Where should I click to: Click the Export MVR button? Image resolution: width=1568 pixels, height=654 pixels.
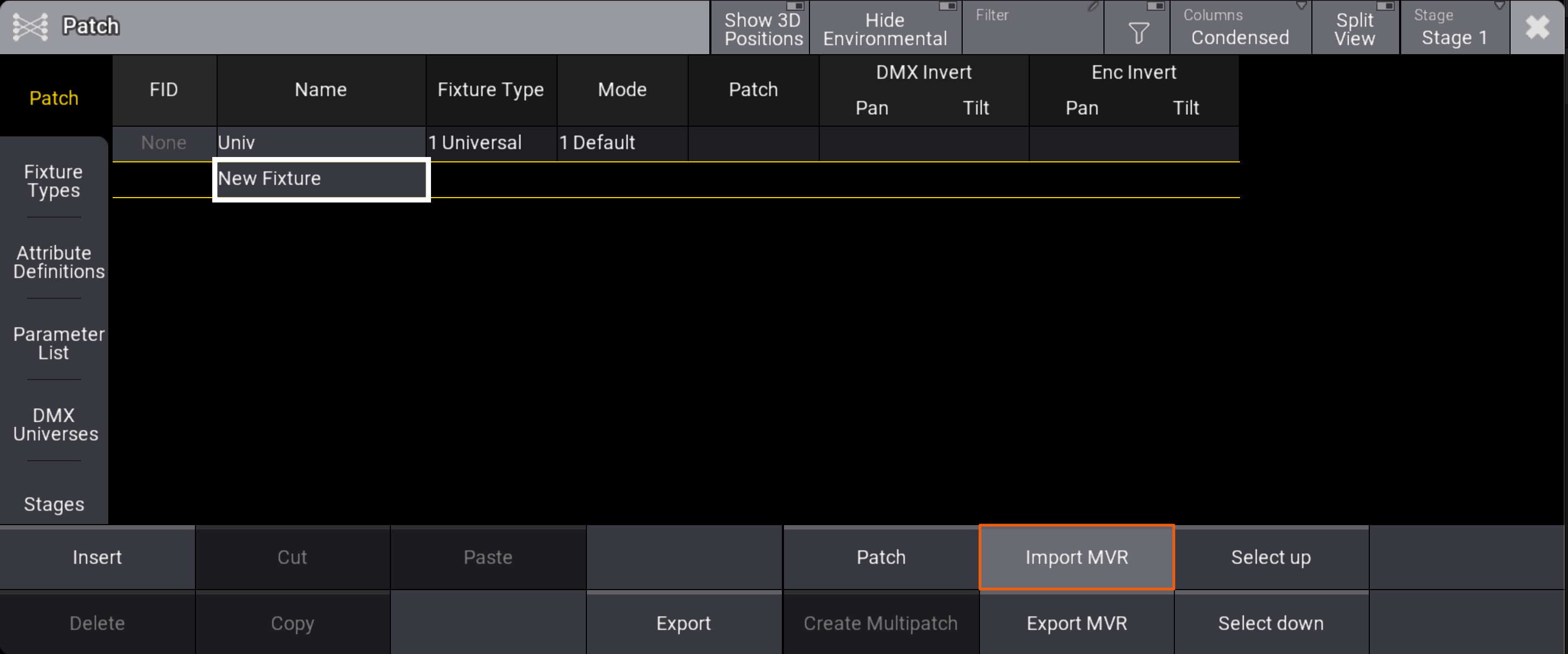[x=1076, y=623]
